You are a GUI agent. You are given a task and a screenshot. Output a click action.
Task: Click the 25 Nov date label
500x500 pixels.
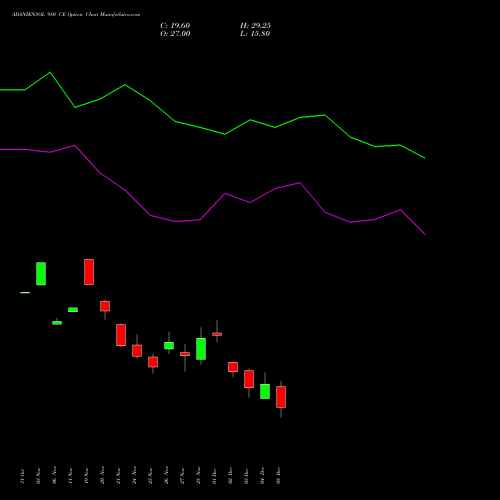coord(150,476)
